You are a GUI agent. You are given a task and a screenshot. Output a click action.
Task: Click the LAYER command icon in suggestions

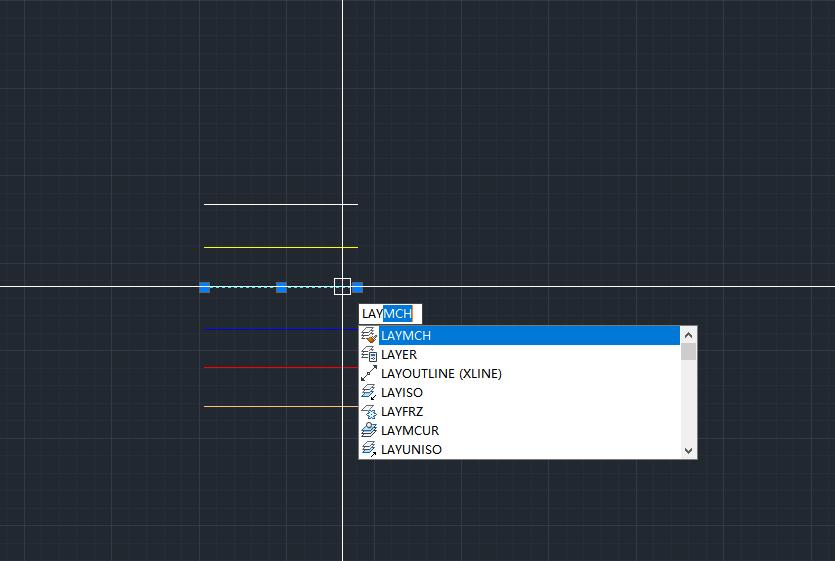[369, 355]
